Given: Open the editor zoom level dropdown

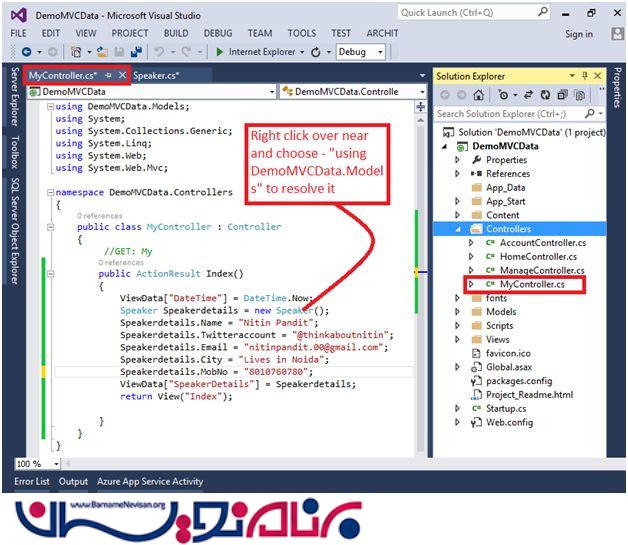Looking at the screenshot, I should click(40, 463).
